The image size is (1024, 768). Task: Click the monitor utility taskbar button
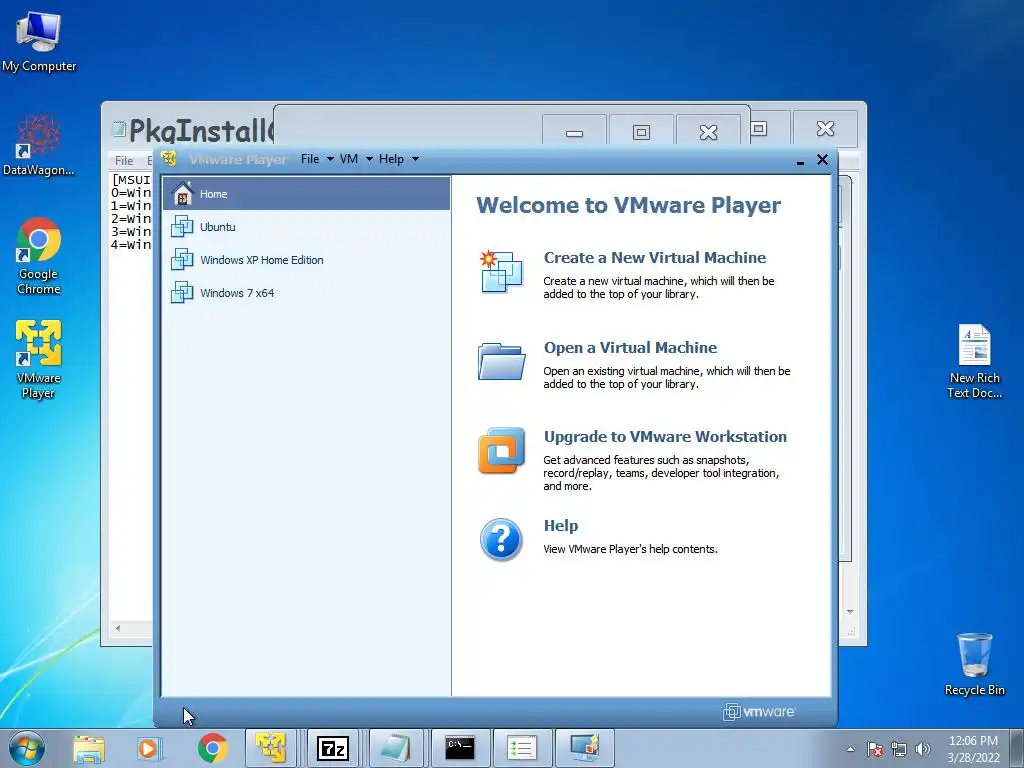584,748
